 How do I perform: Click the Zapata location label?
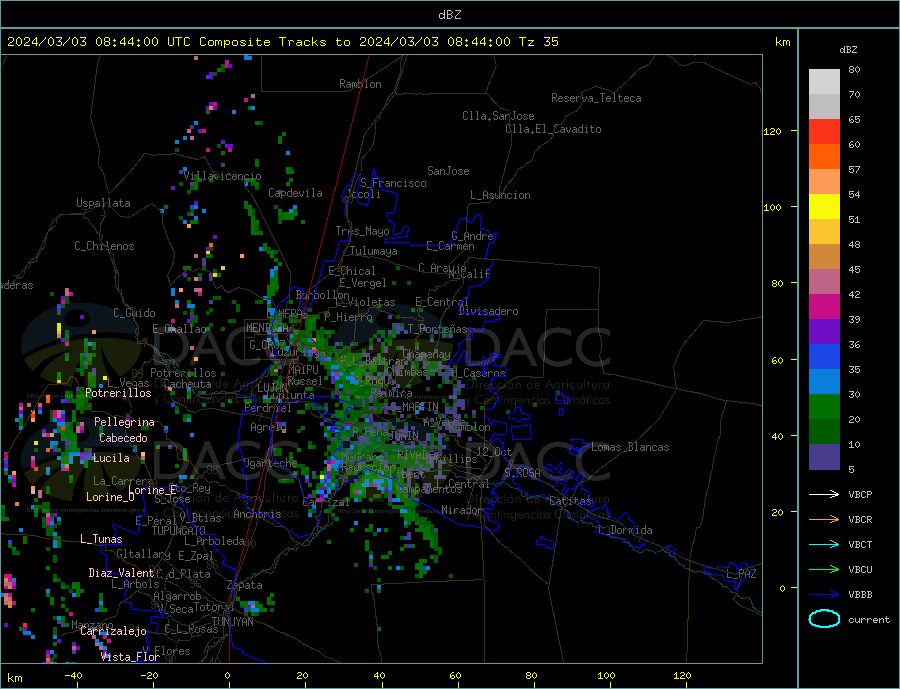click(x=245, y=585)
